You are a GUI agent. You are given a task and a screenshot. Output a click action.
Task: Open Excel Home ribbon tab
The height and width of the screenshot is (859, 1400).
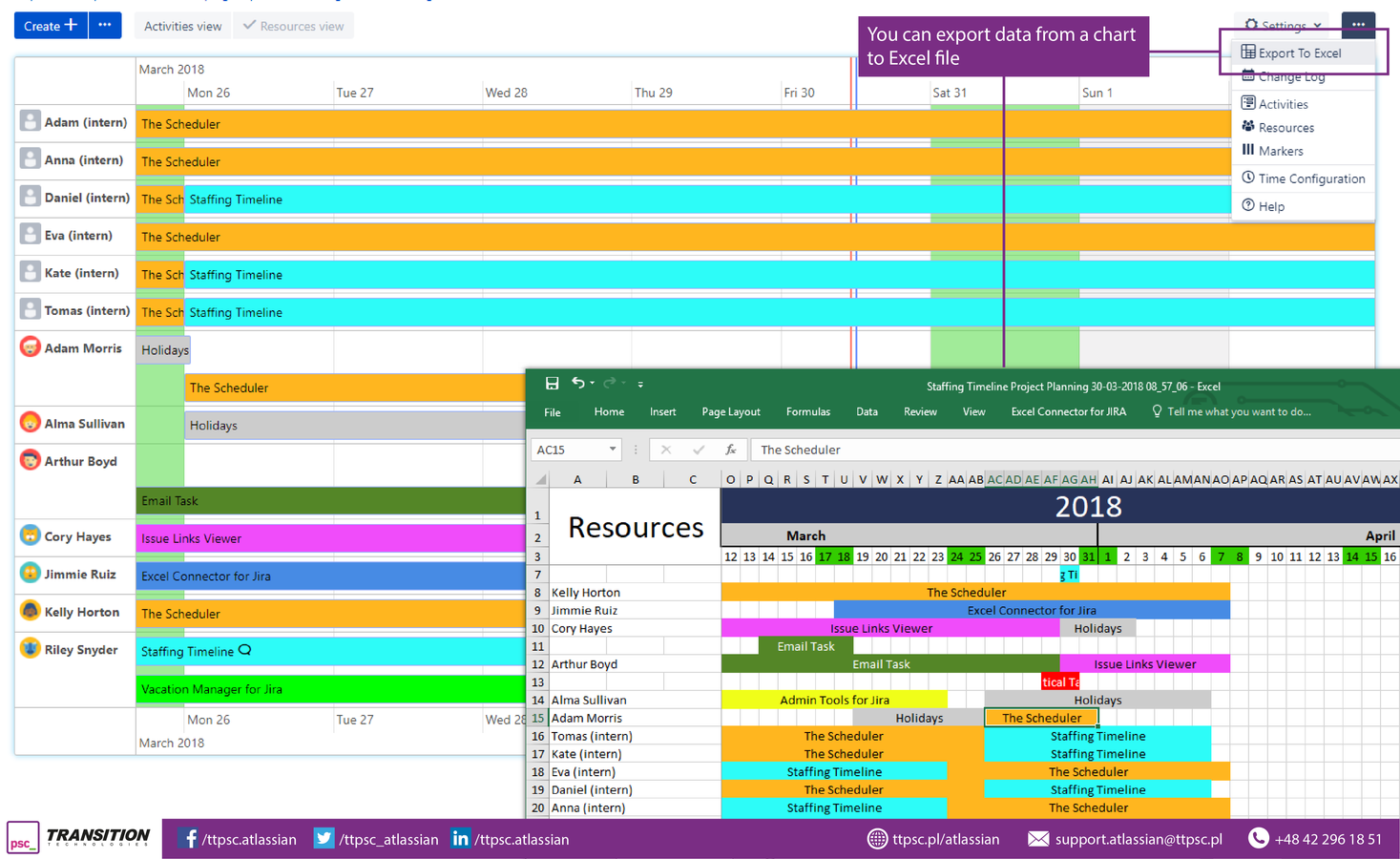(x=609, y=412)
